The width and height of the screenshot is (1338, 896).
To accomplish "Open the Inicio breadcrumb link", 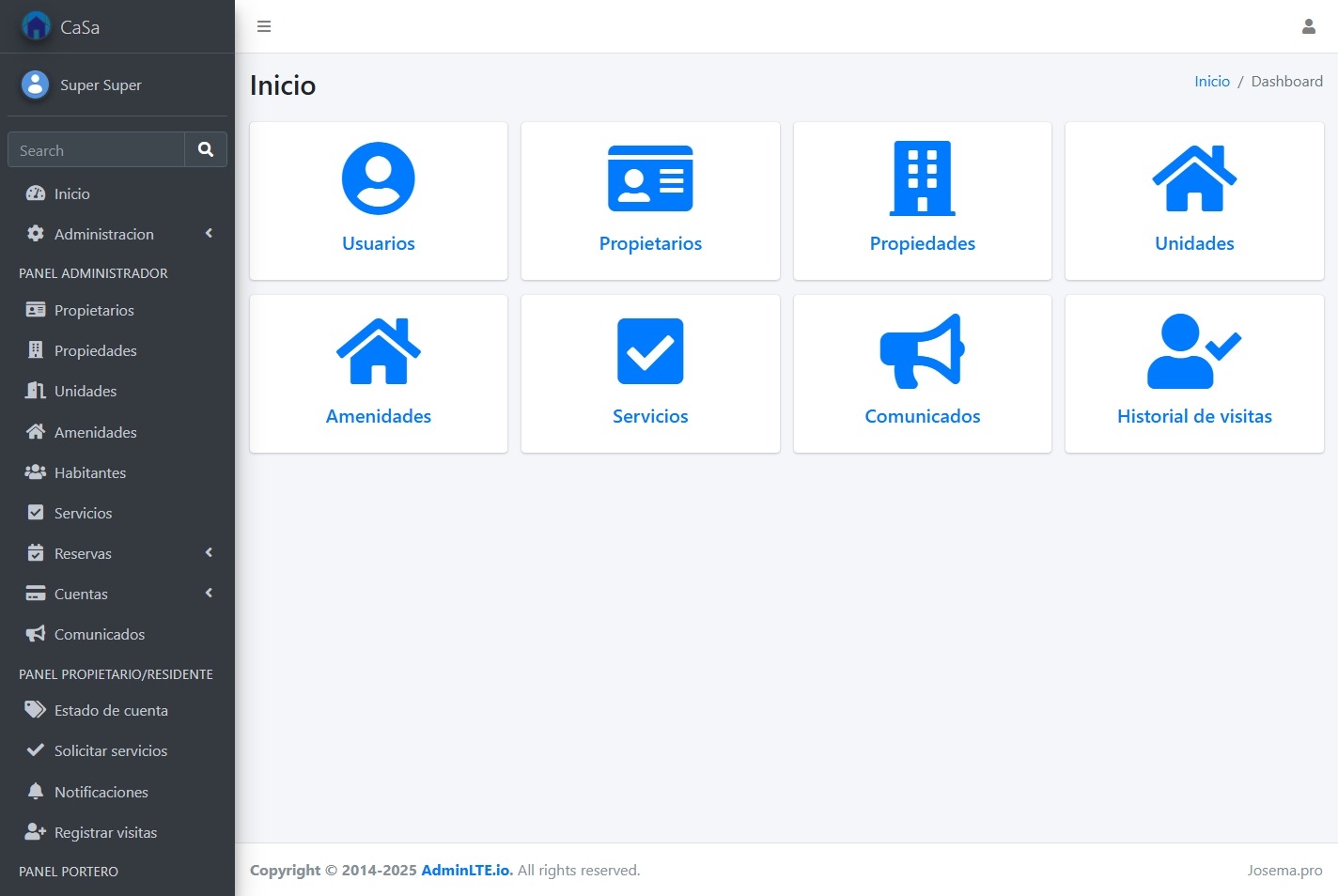I will [x=1211, y=81].
